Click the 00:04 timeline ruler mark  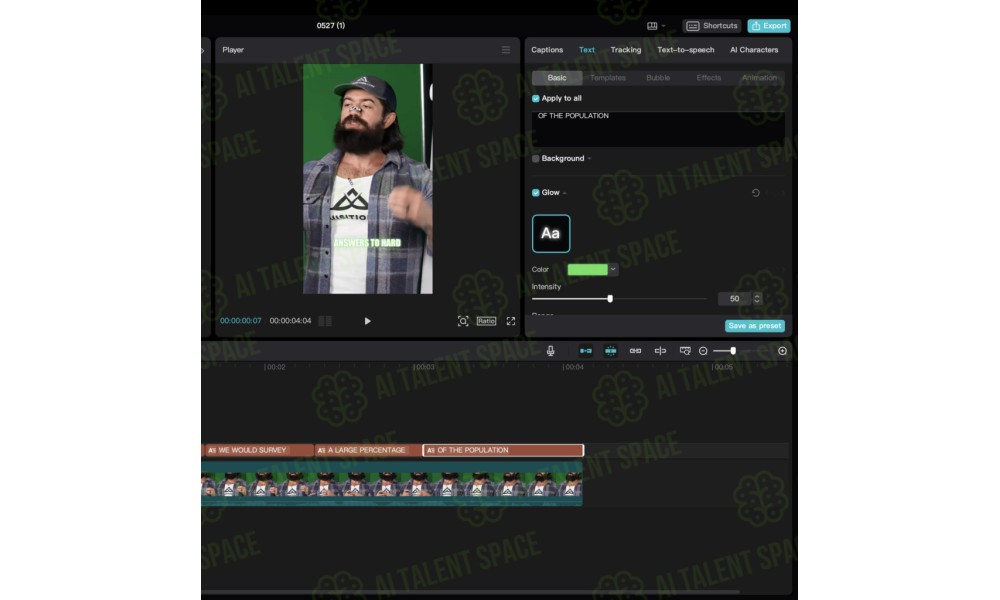(x=573, y=367)
